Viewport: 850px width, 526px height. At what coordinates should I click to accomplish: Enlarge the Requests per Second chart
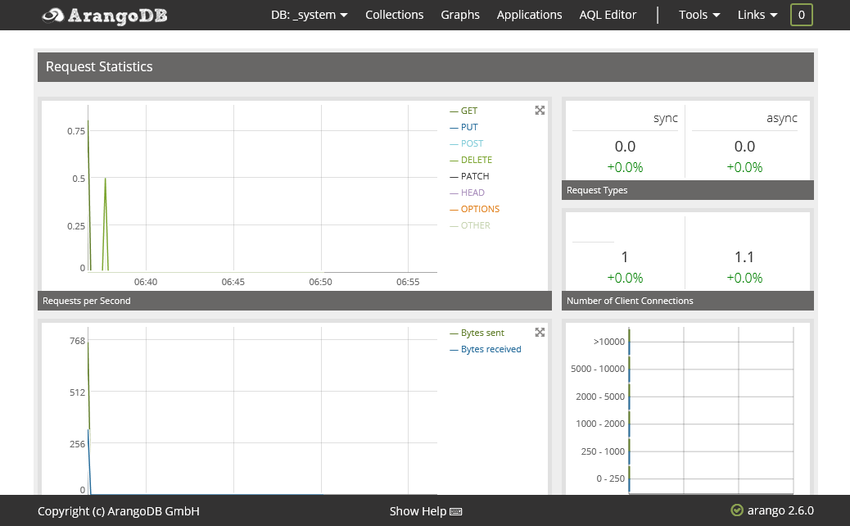pos(539,110)
